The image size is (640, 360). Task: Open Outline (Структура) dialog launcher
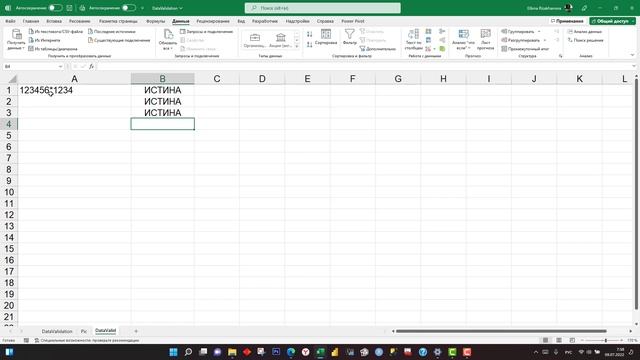pos(560,56)
